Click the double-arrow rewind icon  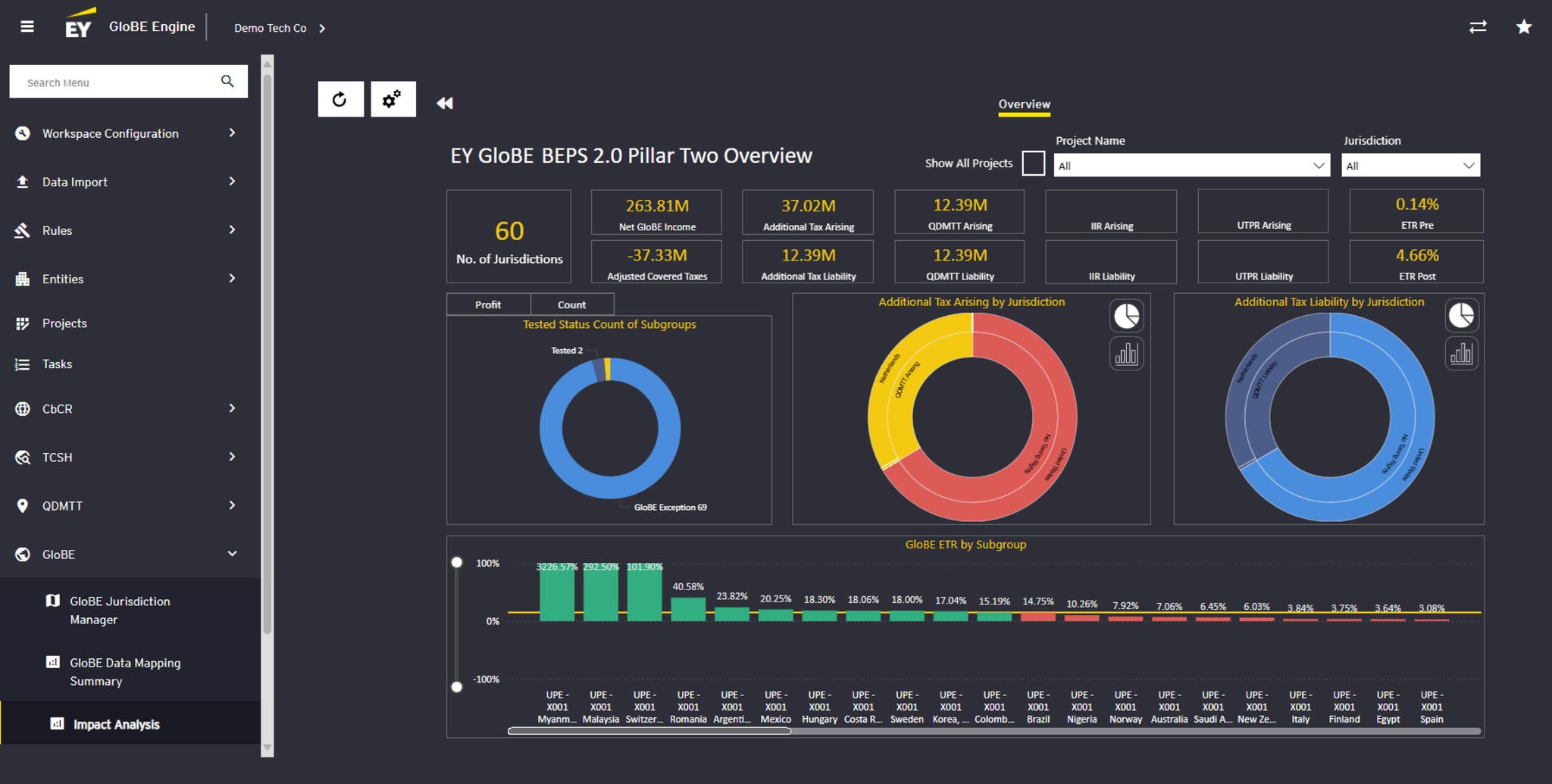point(445,103)
